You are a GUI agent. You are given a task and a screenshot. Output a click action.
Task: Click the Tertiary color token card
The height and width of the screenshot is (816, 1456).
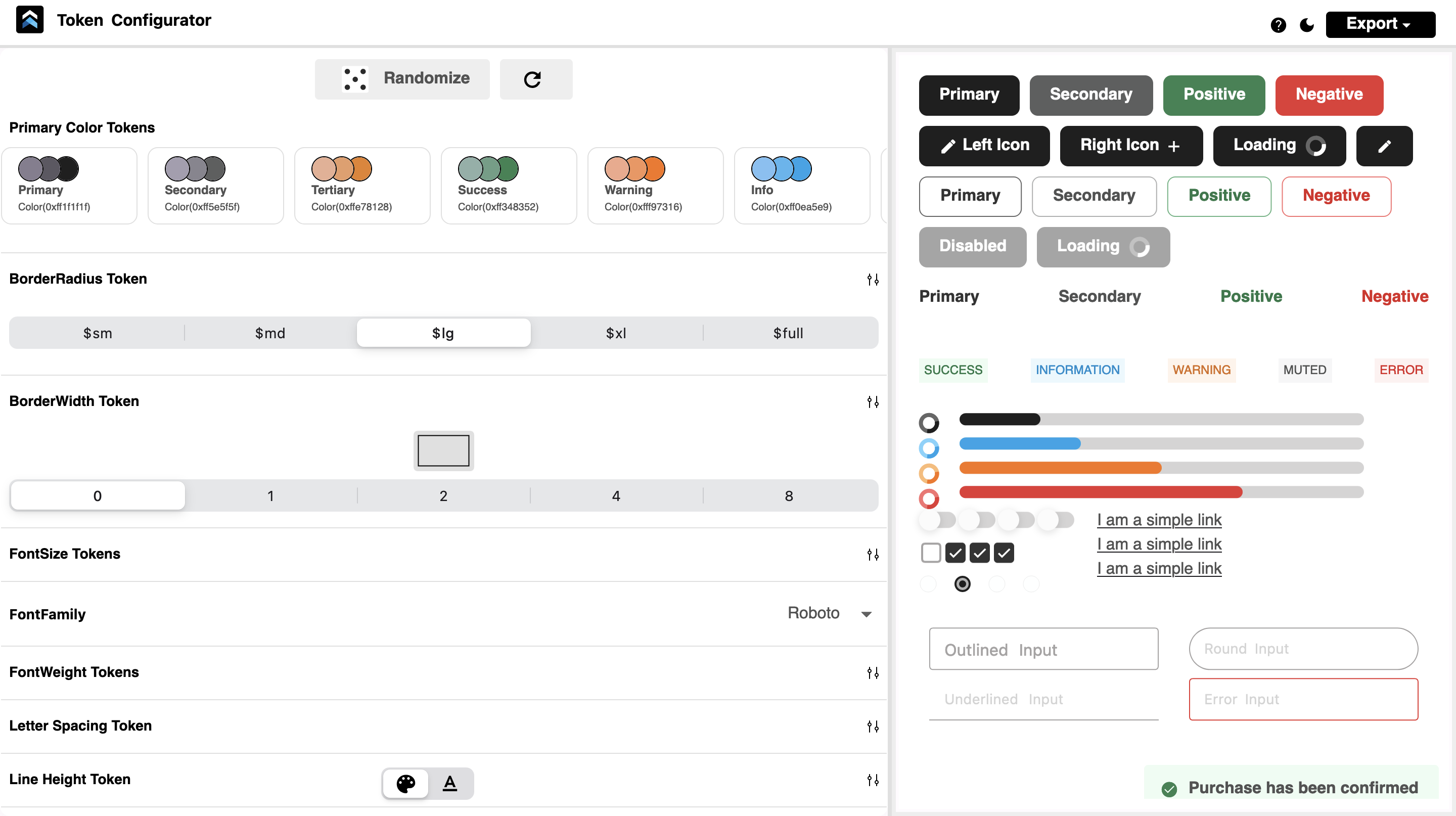click(362, 186)
